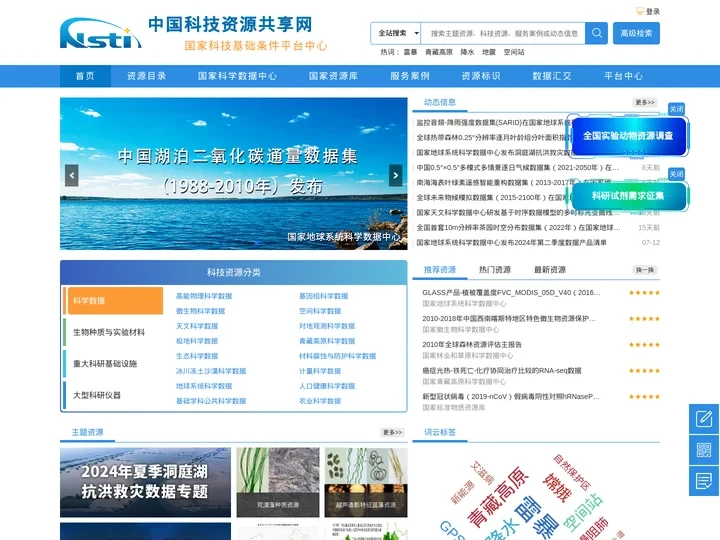Viewport: 720px width, 540px height.
Task: Switch to the 推荐资源 tab
Action: 440,270
